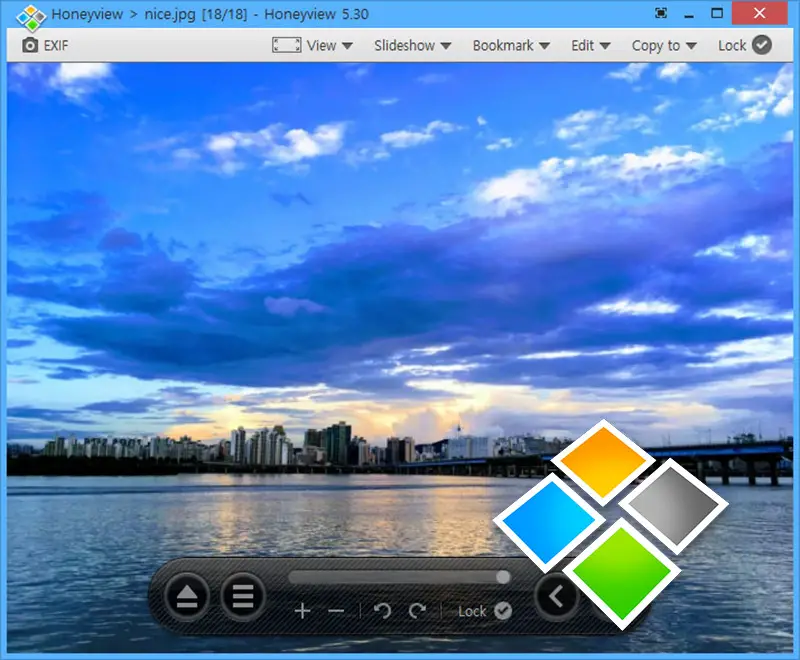Enter full screen via title bar icon

pyautogui.click(x=661, y=13)
